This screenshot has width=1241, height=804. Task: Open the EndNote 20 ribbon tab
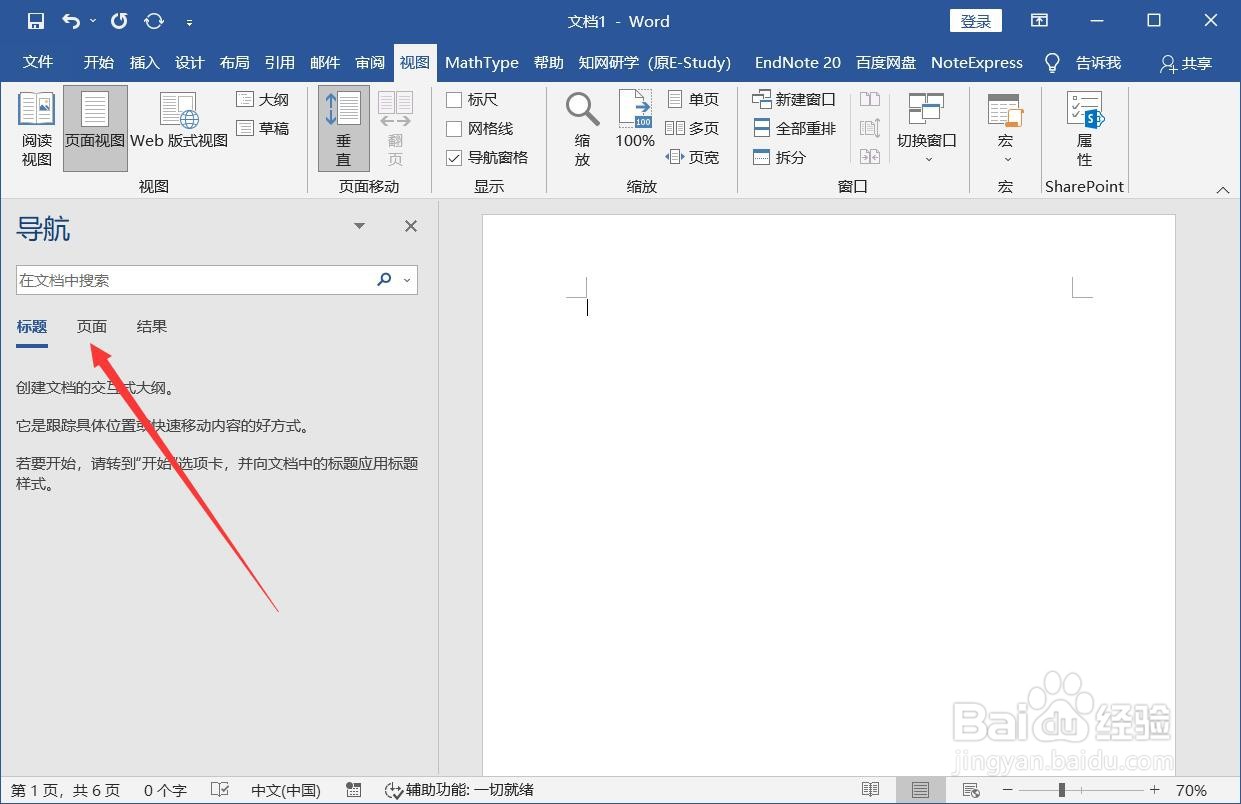point(797,62)
